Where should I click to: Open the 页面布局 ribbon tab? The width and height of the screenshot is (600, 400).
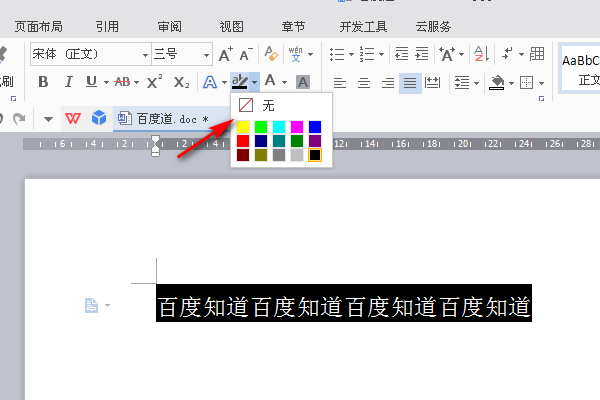pyautogui.click(x=39, y=27)
